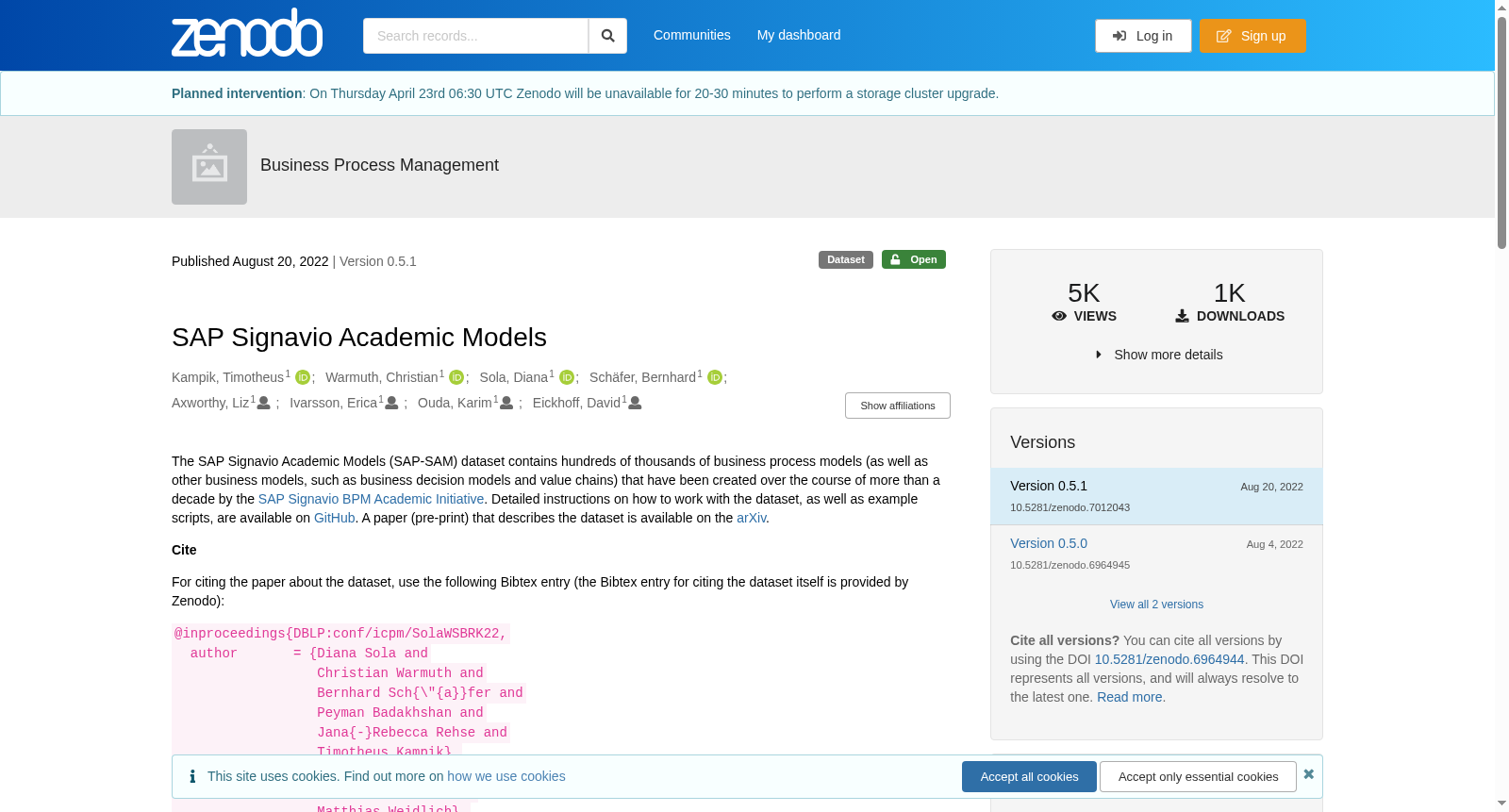Click the SAP Signavio Academic Models title
The width and height of the screenshot is (1509, 812).
tap(359, 338)
